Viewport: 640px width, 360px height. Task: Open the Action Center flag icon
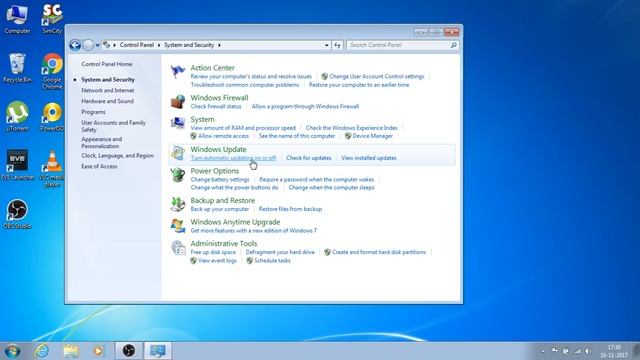[x=178, y=72]
